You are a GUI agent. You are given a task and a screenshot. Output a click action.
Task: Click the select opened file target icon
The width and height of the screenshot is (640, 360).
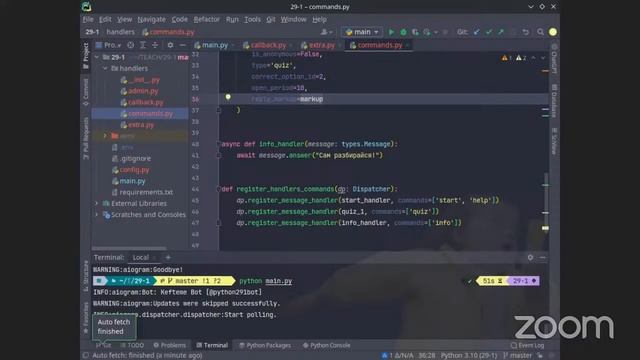click(130, 45)
